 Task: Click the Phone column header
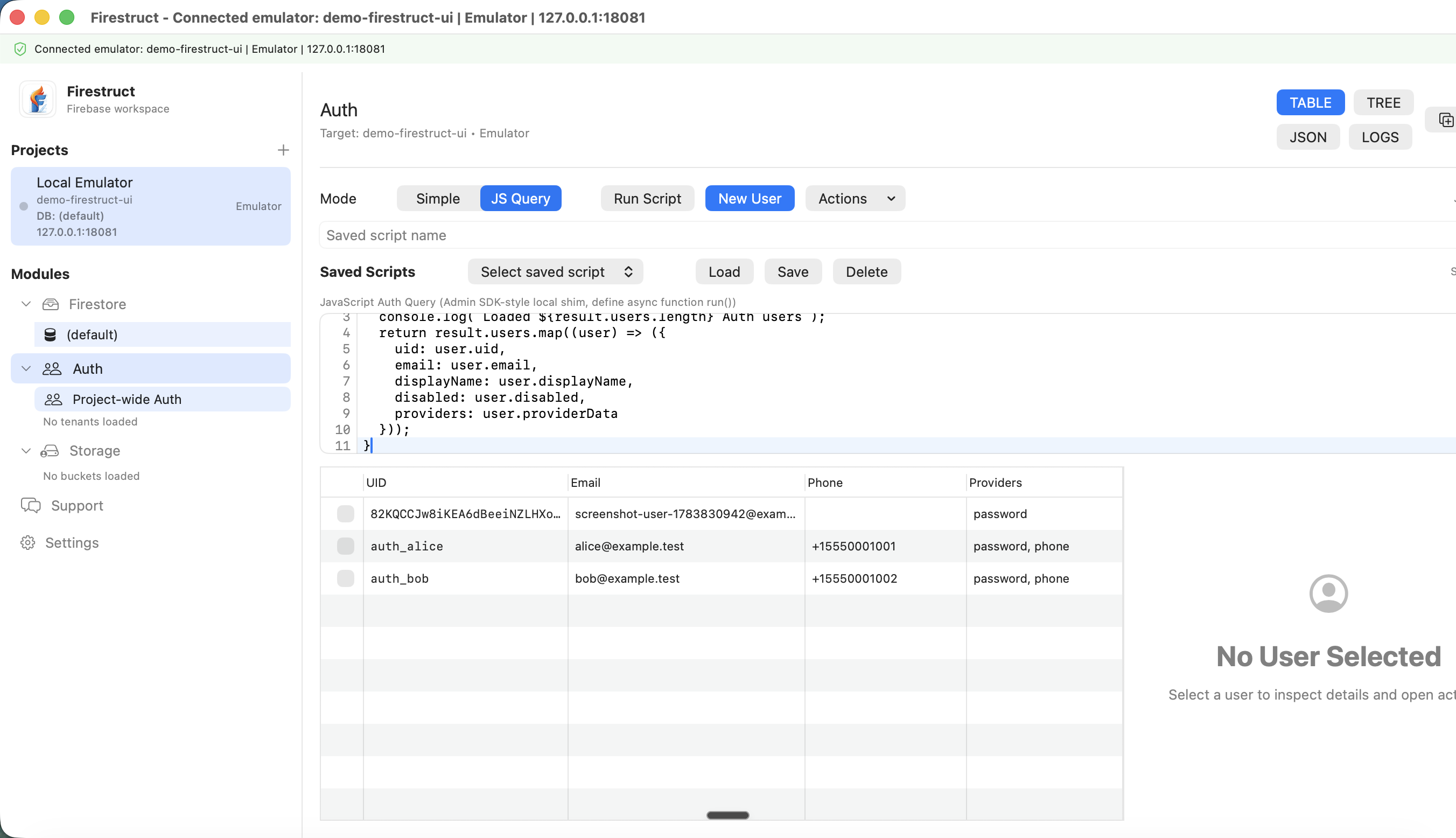tap(885, 483)
